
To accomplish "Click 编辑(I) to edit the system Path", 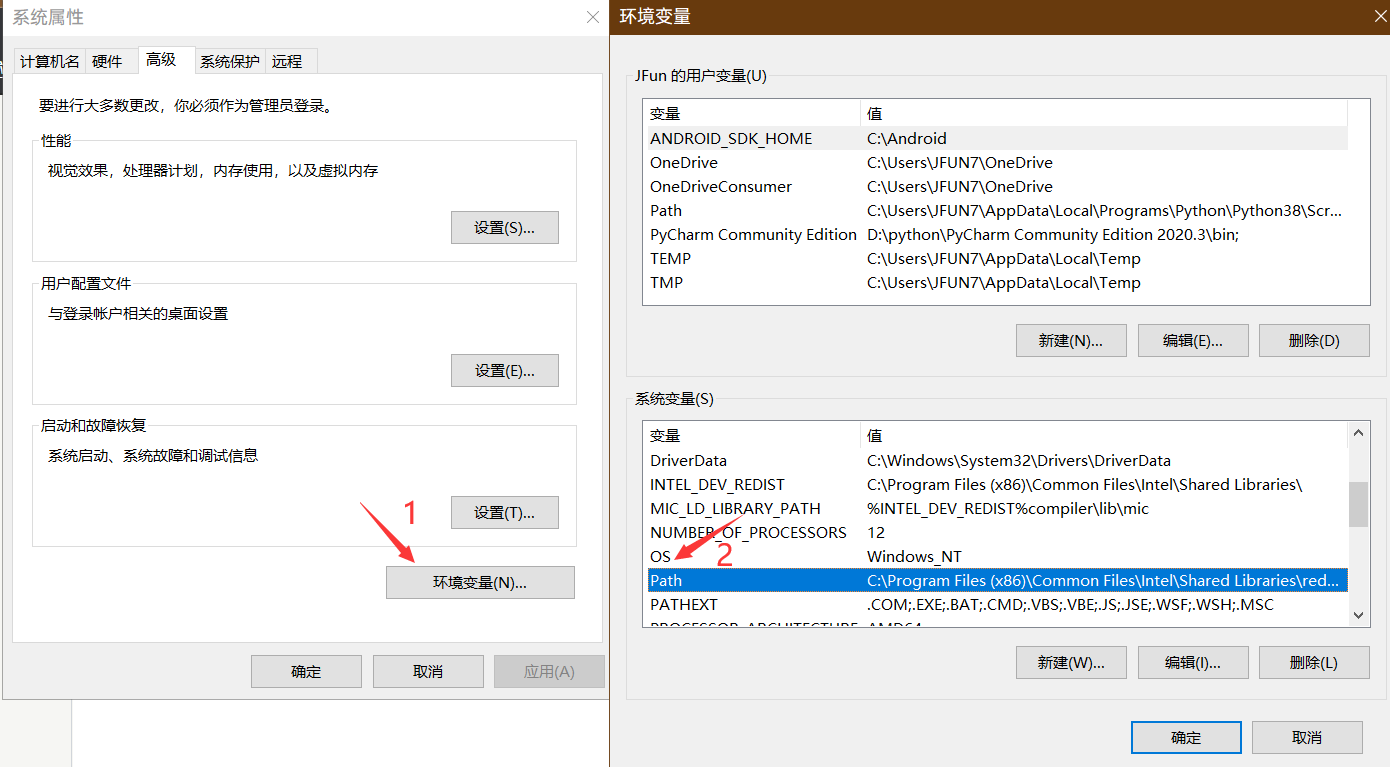I will click(1192, 662).
